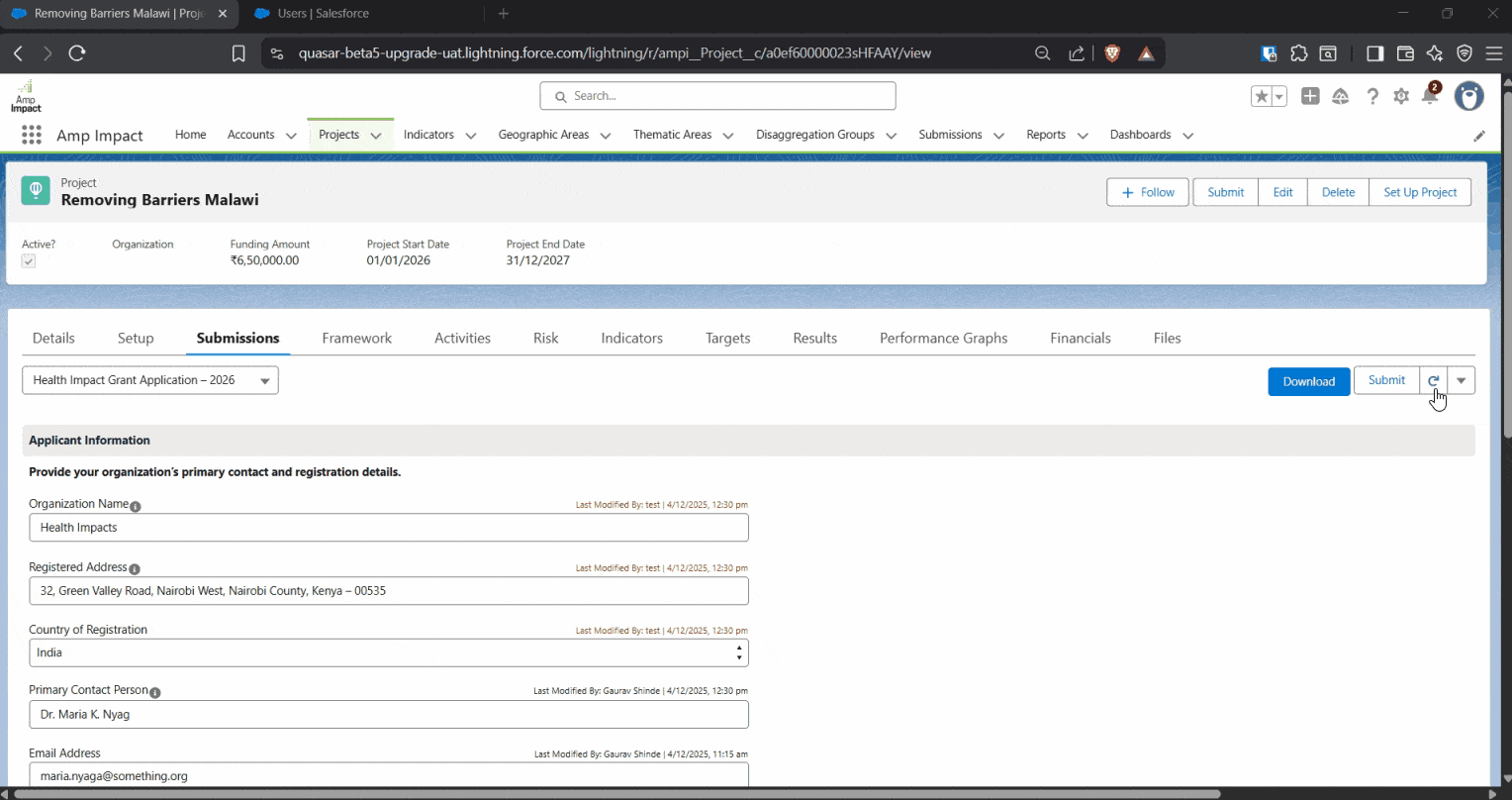Click the refresh icon next to Submit
1512x800 pixels.
[x=1433, y=380]
